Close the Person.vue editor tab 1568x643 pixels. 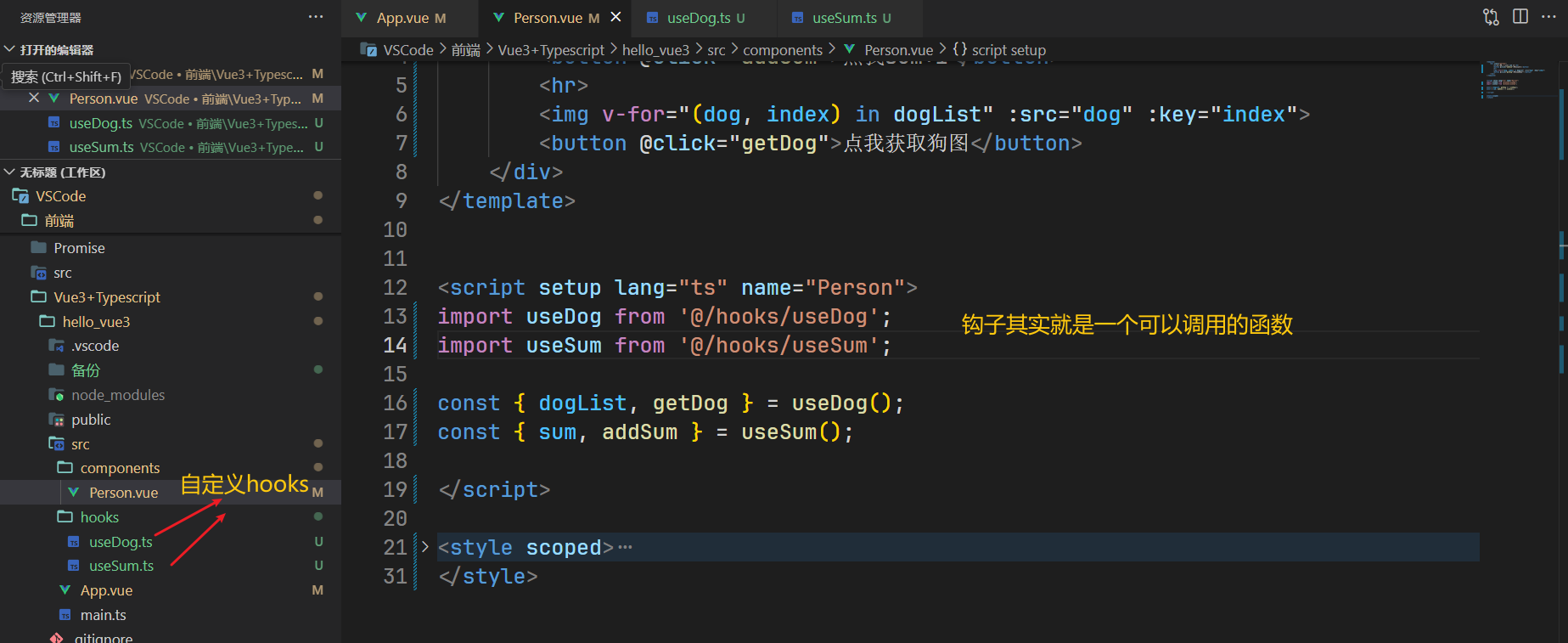616,17
